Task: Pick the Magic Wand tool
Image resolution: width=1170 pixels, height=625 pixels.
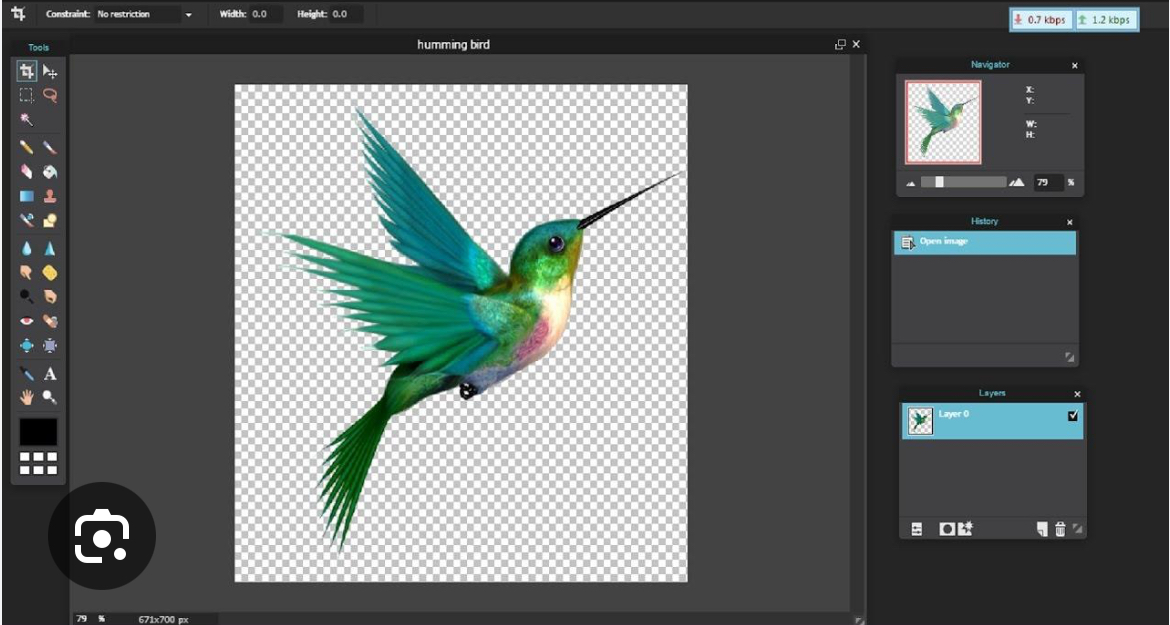Action: [27, 120]
